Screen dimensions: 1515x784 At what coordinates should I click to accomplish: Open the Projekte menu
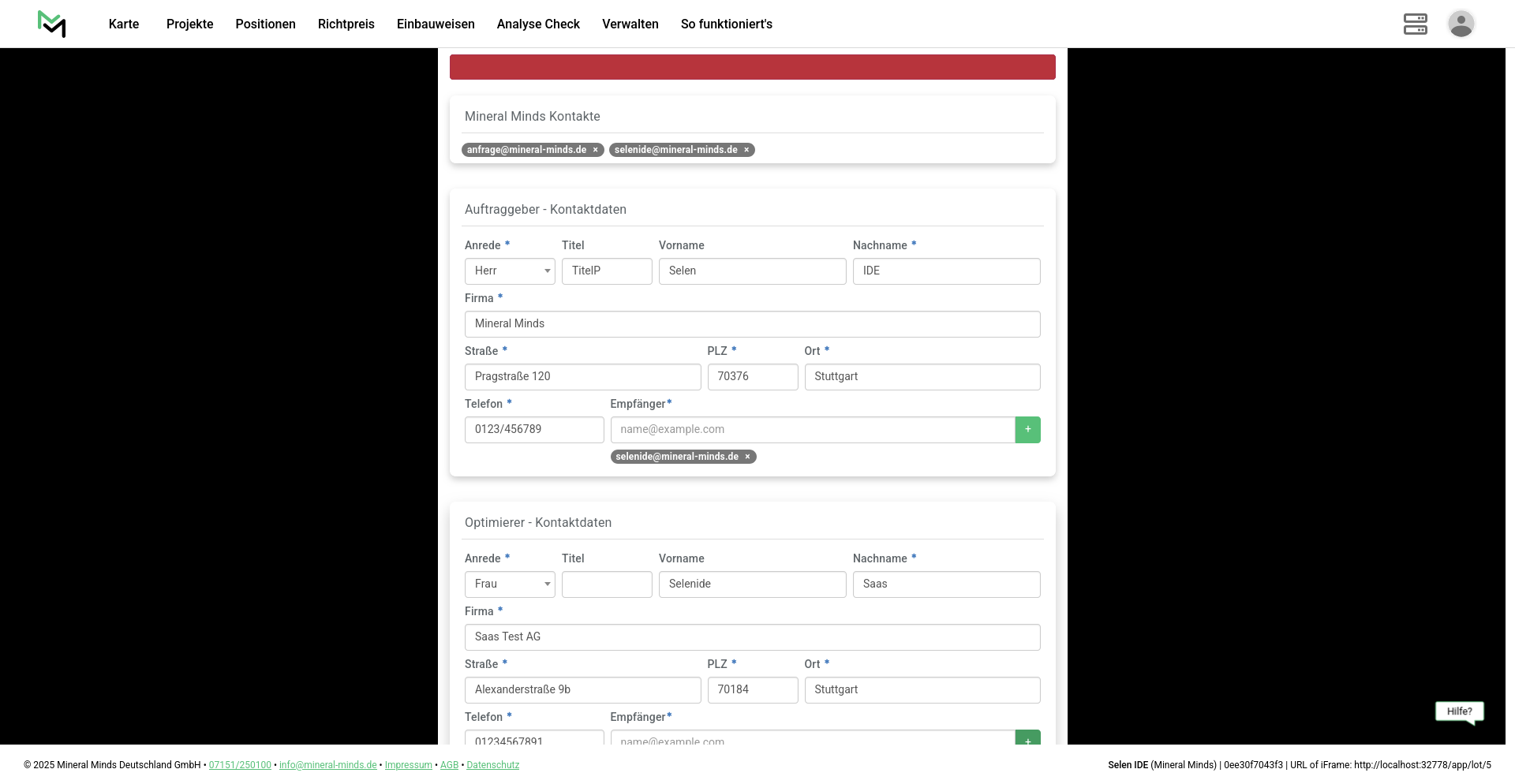[189, 24]
